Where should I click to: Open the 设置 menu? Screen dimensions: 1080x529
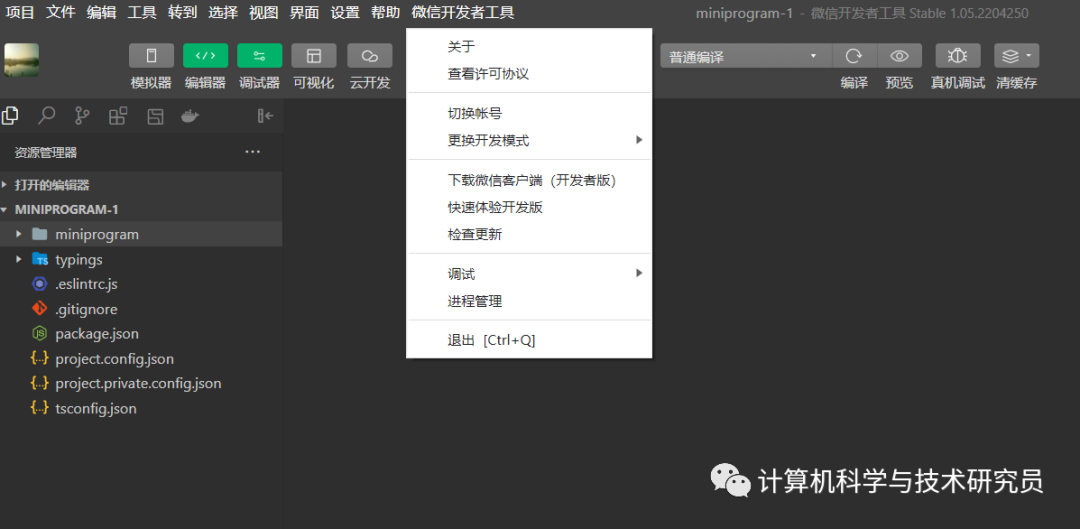(345, 12)
